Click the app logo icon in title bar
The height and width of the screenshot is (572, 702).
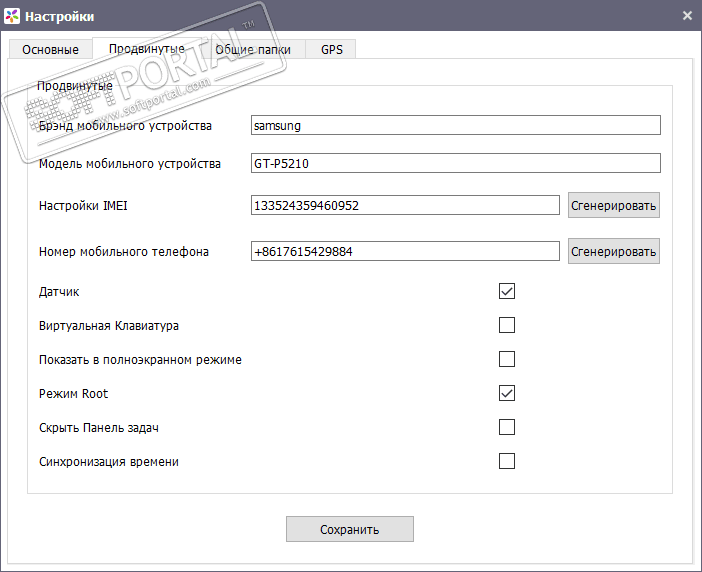click(x=12, y=16)
